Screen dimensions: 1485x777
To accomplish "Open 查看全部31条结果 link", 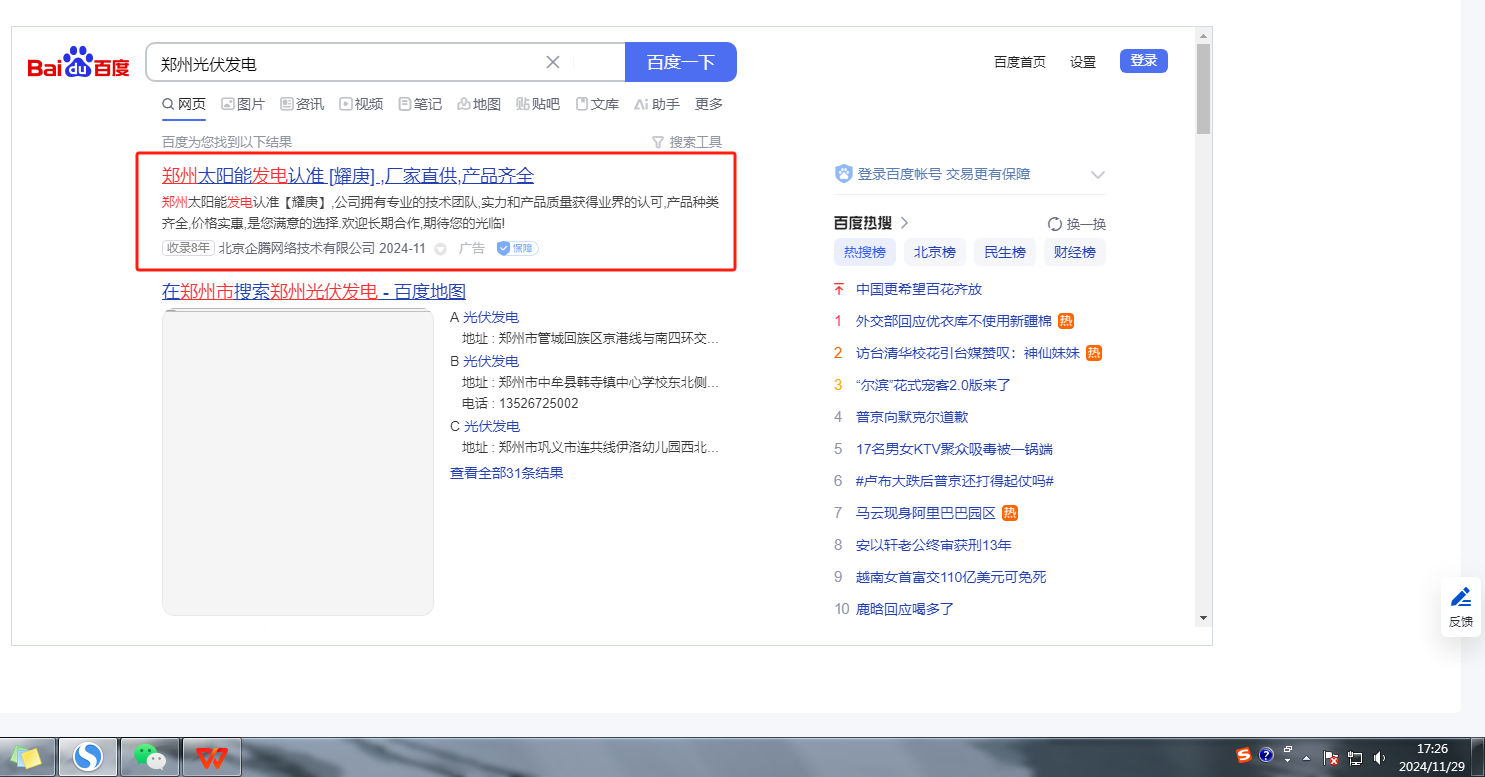I will point(506,473).
